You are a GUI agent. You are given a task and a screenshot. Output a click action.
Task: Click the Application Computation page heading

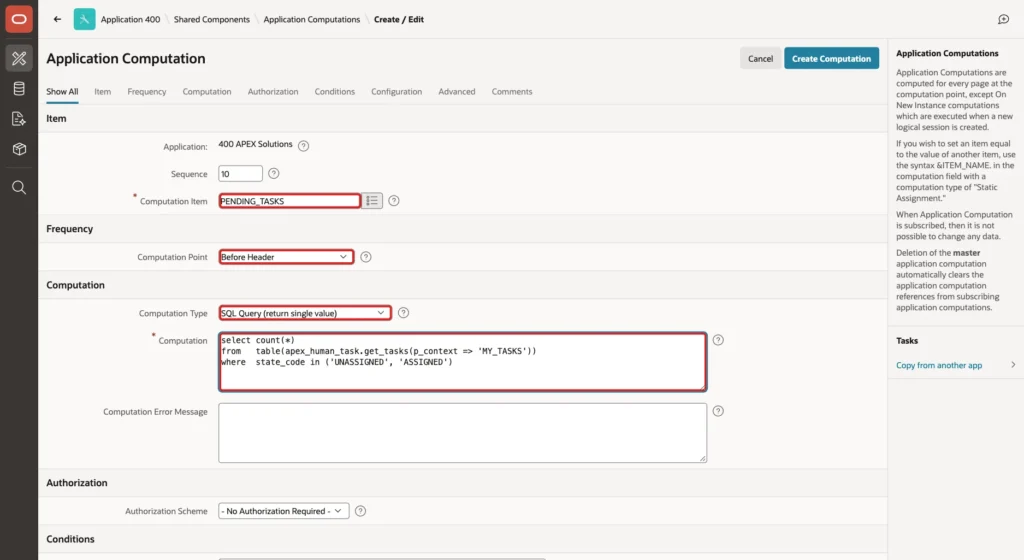pyautogui.click(x=125, y=59)
